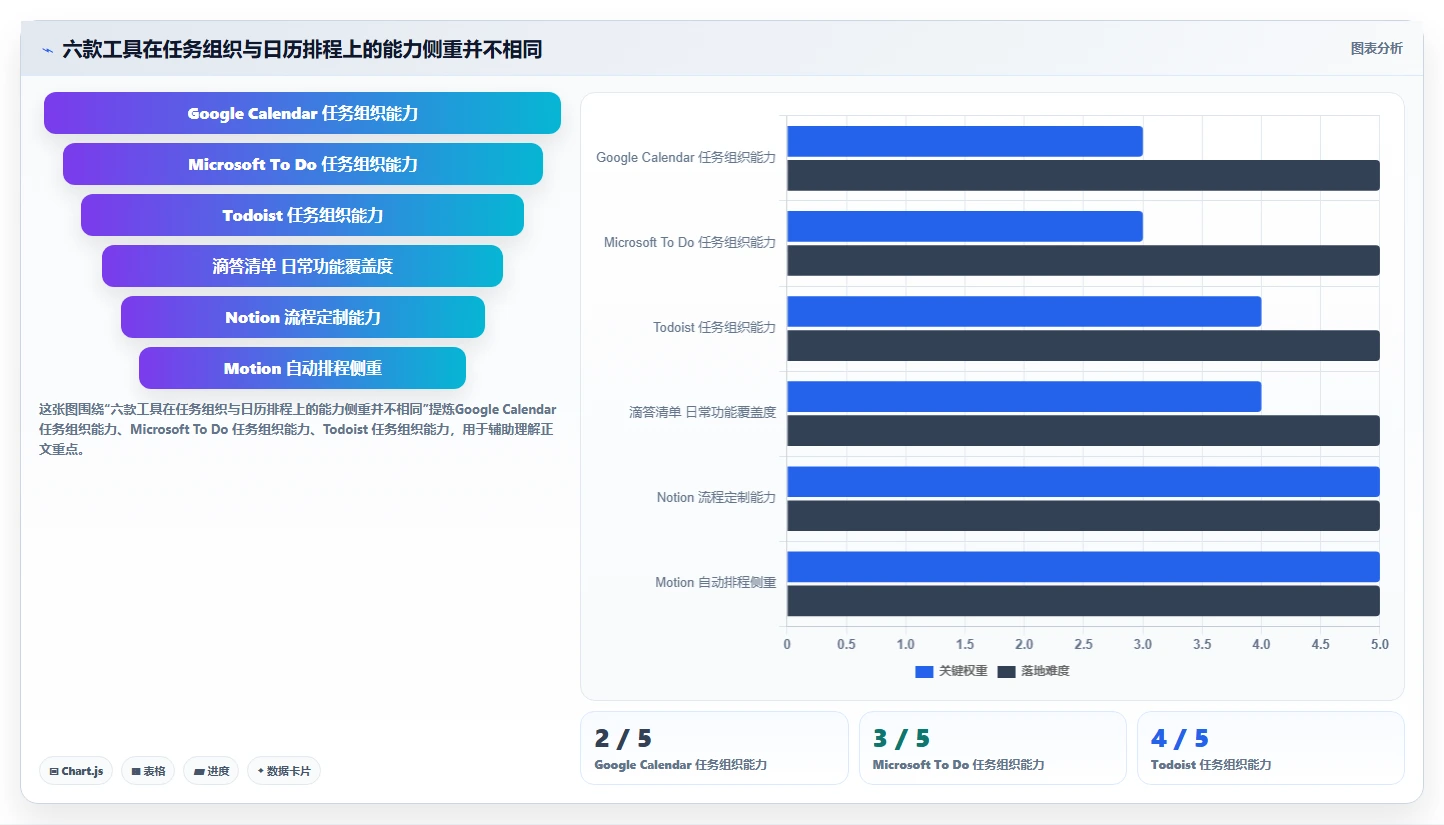Click the 数据卡片 chip
The height and width of the screenshot is (825, 1444).
(284, 771)
